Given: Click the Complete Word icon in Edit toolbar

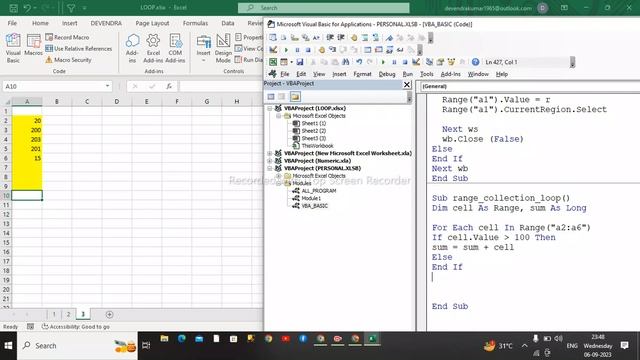Looking at the screenshot, I should (x=316, y=38).
